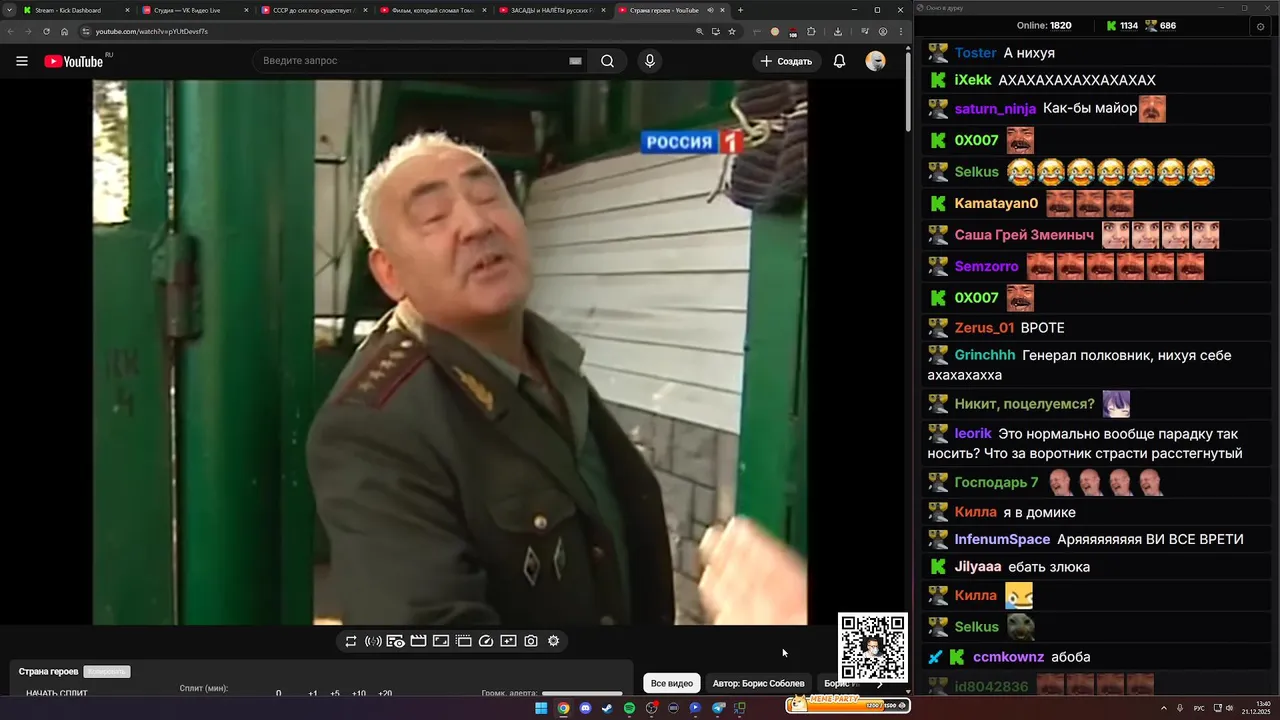Click playback speed gauge icon in player toolbar

tap(486, 641)
